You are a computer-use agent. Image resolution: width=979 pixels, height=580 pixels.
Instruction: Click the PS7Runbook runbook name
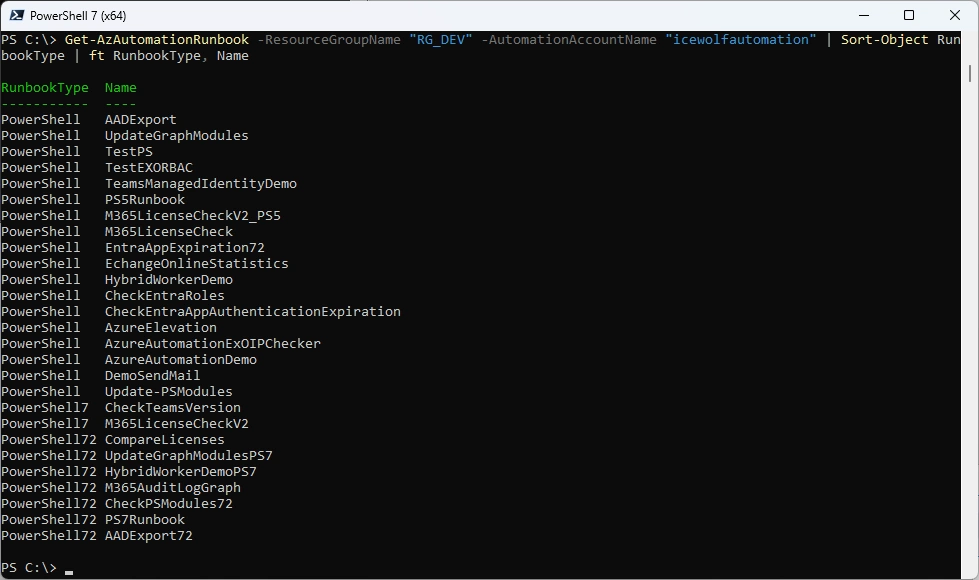[145, 520]
